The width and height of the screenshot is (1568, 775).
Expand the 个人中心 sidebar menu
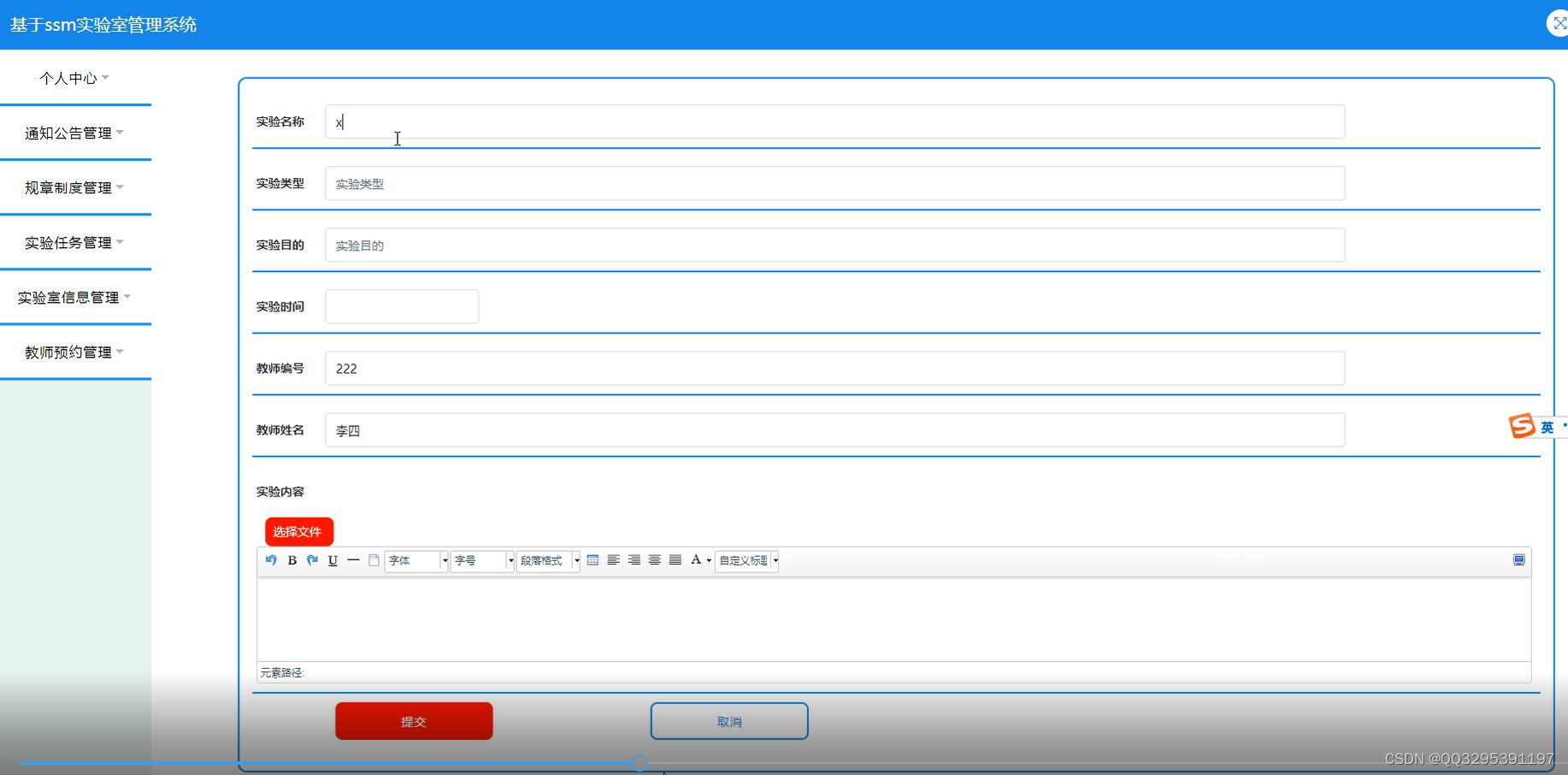75,78
